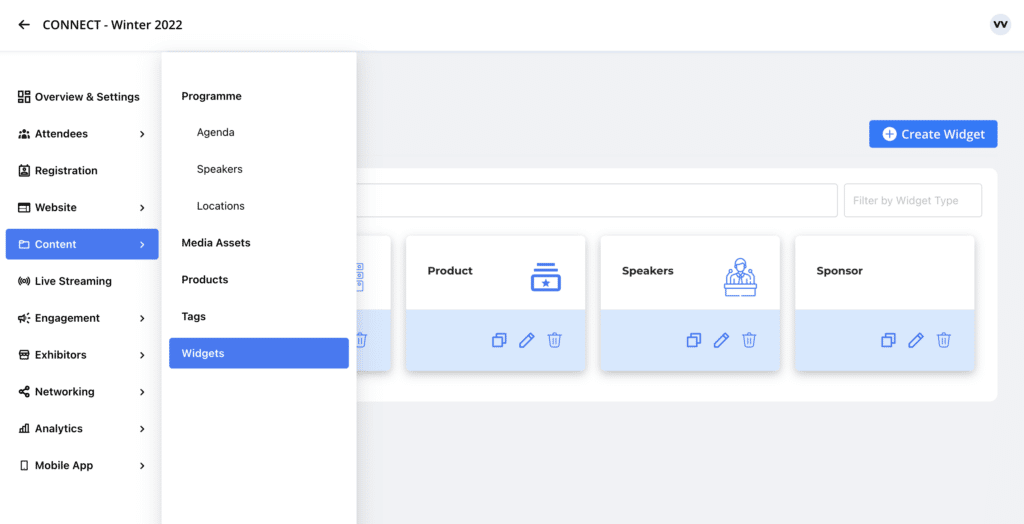
Task: Click the Product card ribbon illustration
Action: (x=546, y=277)
